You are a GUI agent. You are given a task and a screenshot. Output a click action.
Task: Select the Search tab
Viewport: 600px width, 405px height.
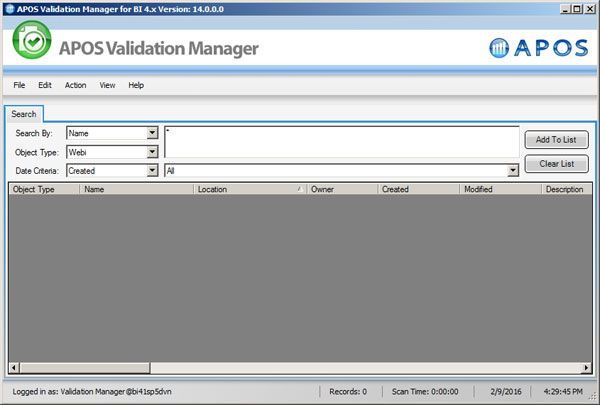(x=24, y=114)
